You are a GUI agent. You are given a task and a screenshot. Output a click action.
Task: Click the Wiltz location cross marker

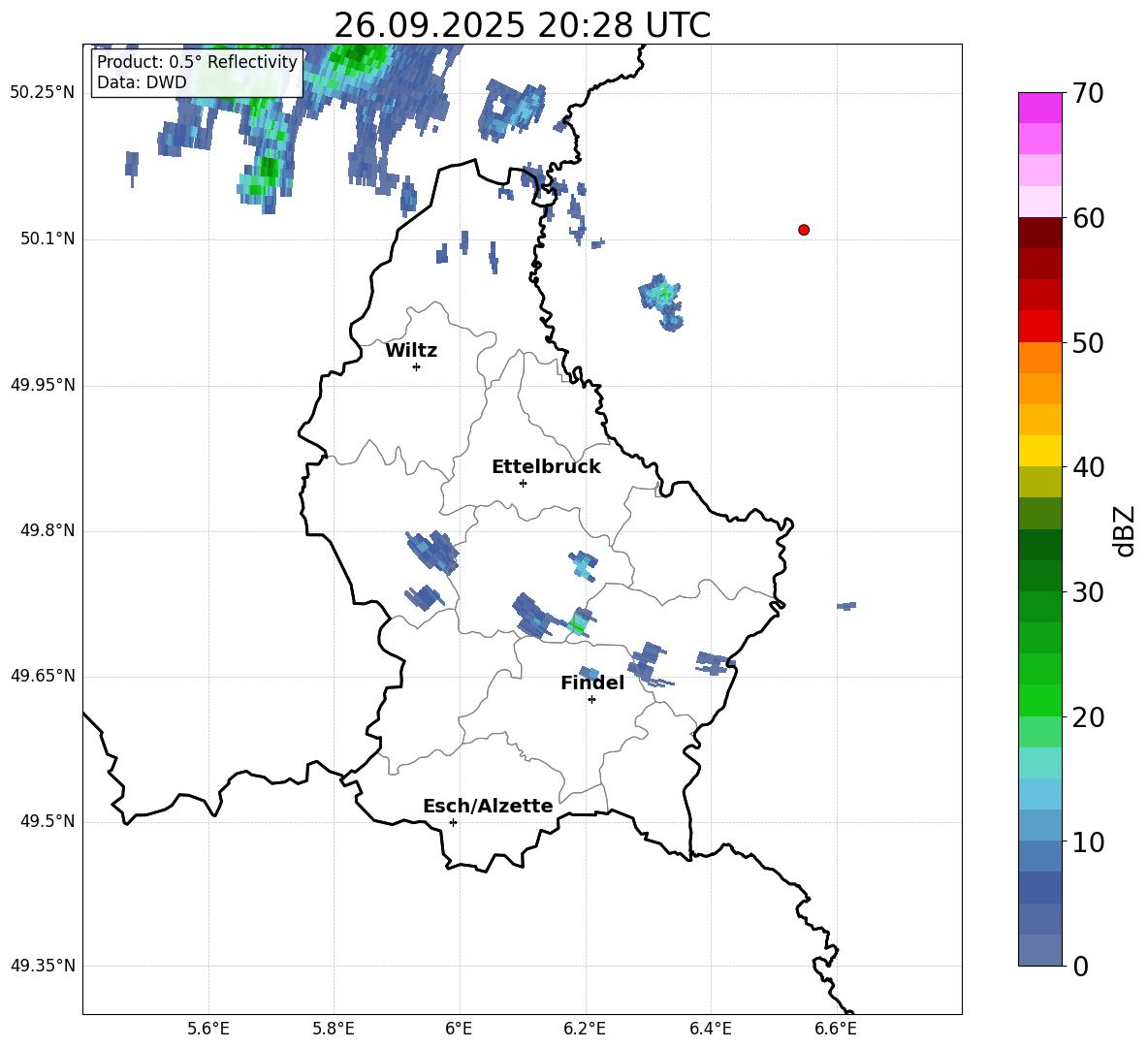(416, 366)
